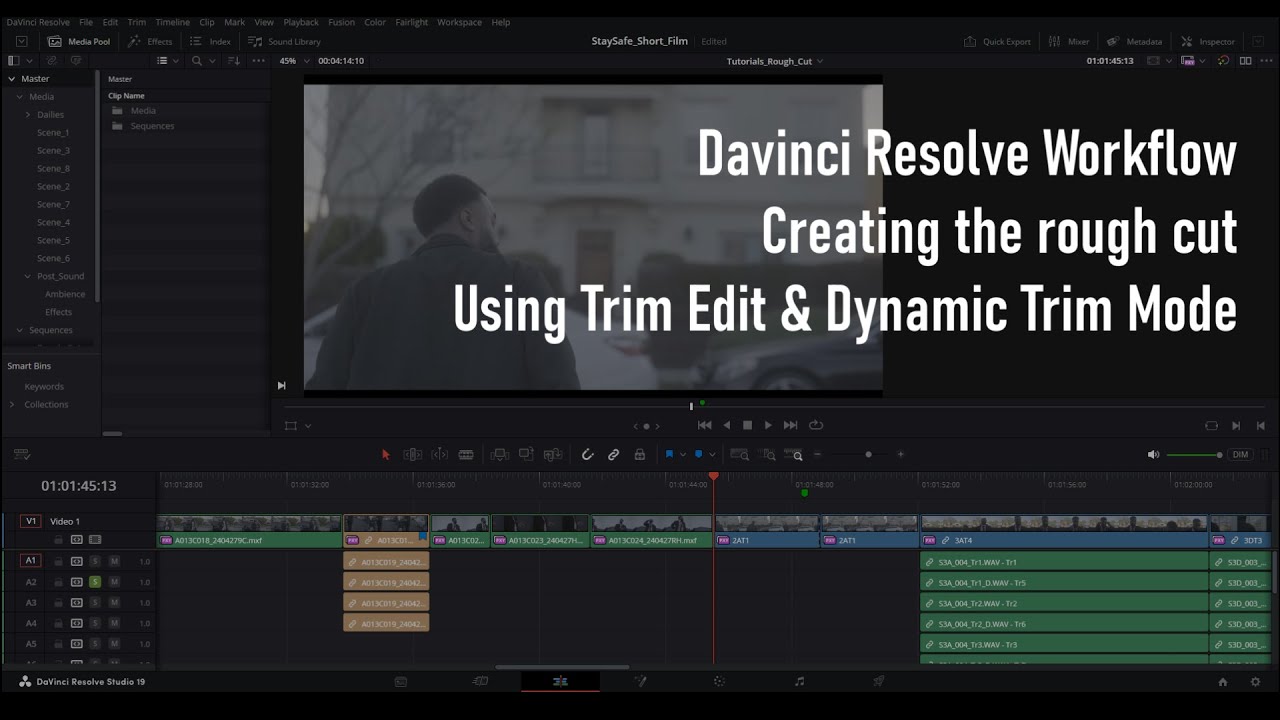Click the Replace Clip toolbar icon
1280x720 pixels.
(x=553, y=454)
